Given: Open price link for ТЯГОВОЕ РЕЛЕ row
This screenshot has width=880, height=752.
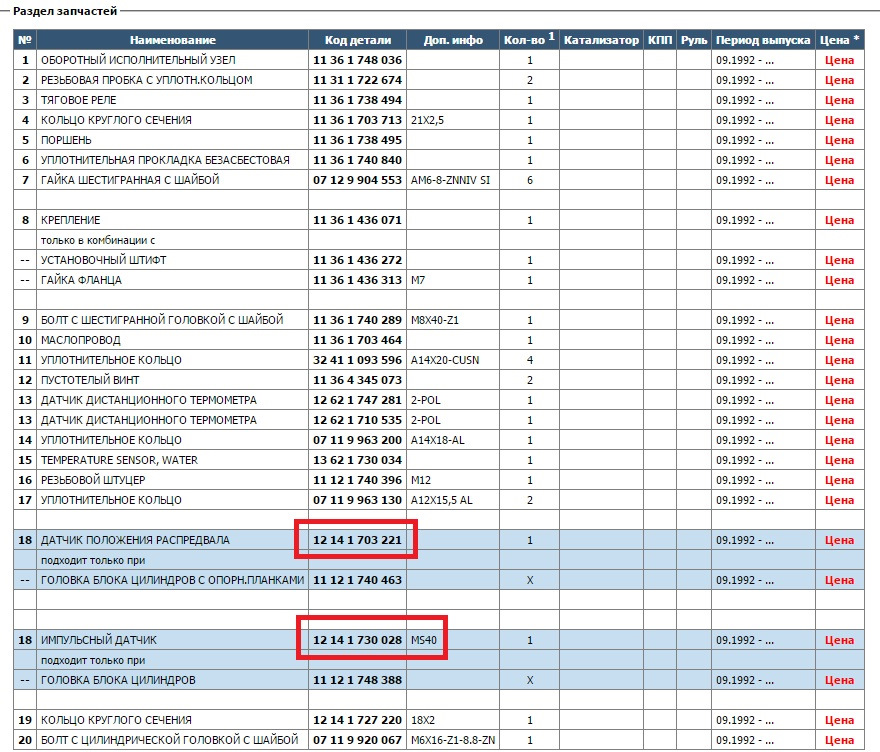Looking at the screenshot, I should tap(839, 100).
